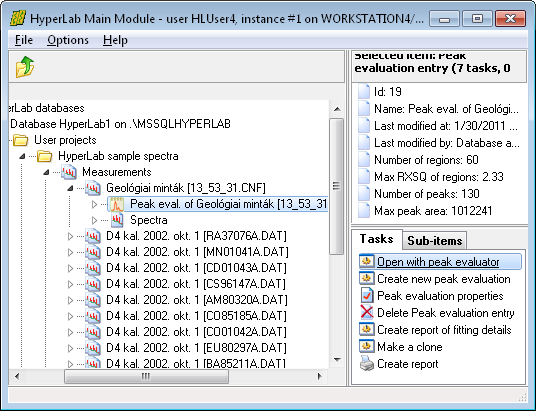Screen dimensions: 536x411
Task: Expand the MN01041A.DAT measurement node
Action: (70, 252)
